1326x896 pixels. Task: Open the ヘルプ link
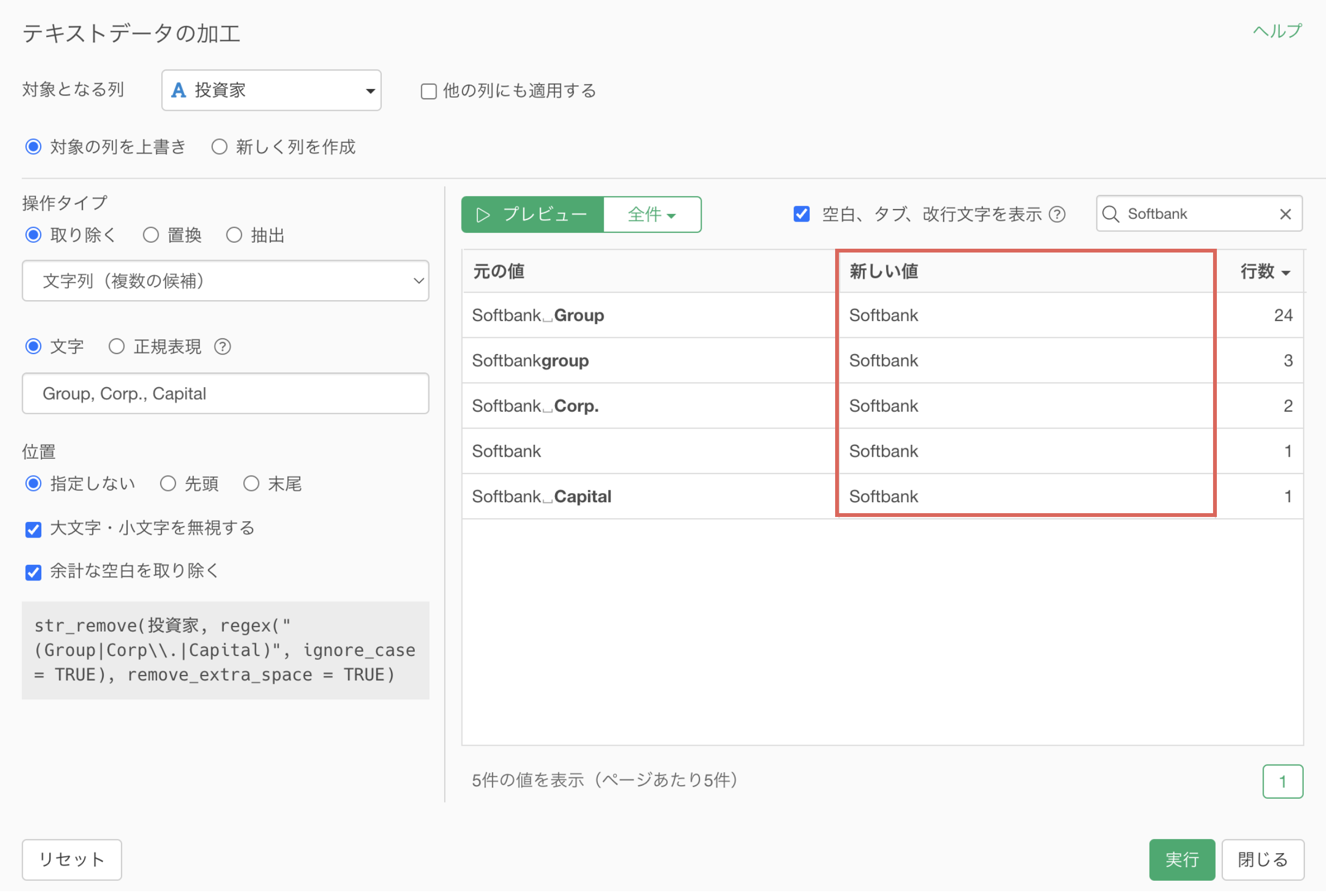point(1277,31)
